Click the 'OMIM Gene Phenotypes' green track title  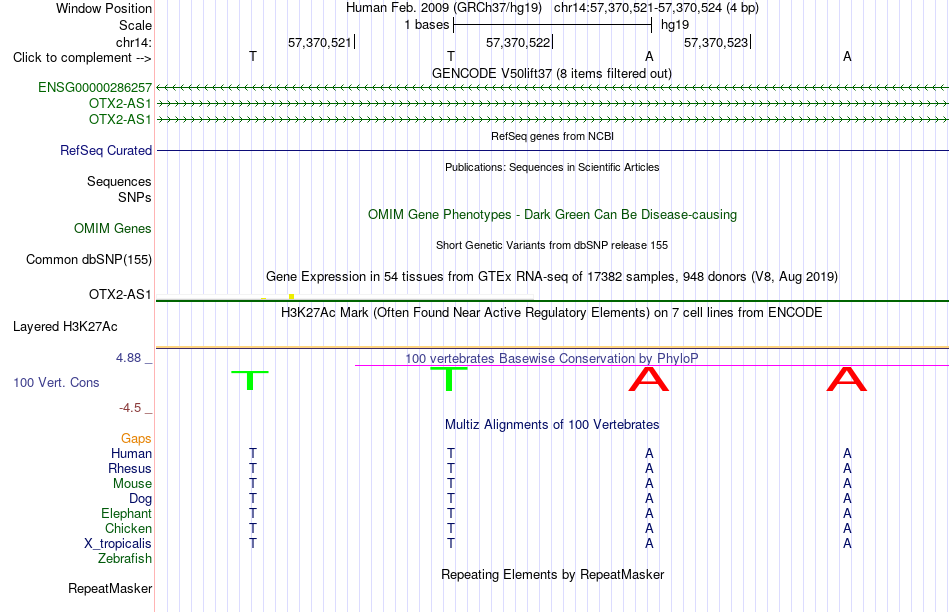click(x=553, y=215)
